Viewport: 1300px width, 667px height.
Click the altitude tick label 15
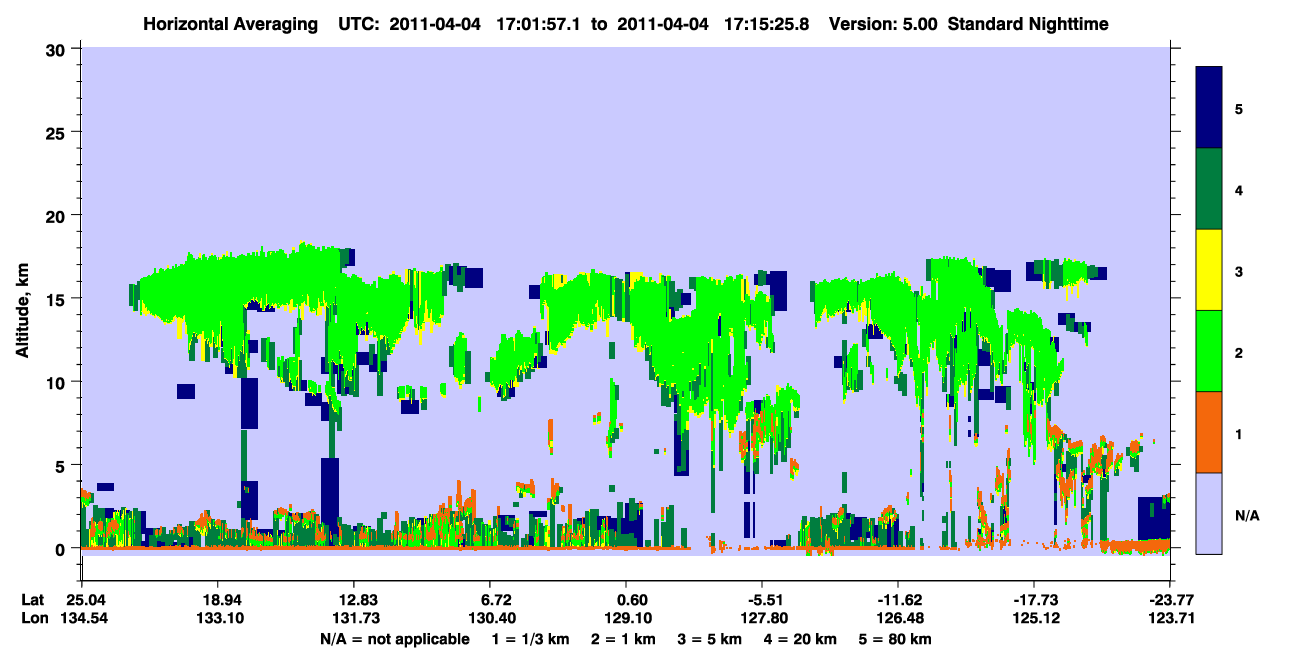58,299
